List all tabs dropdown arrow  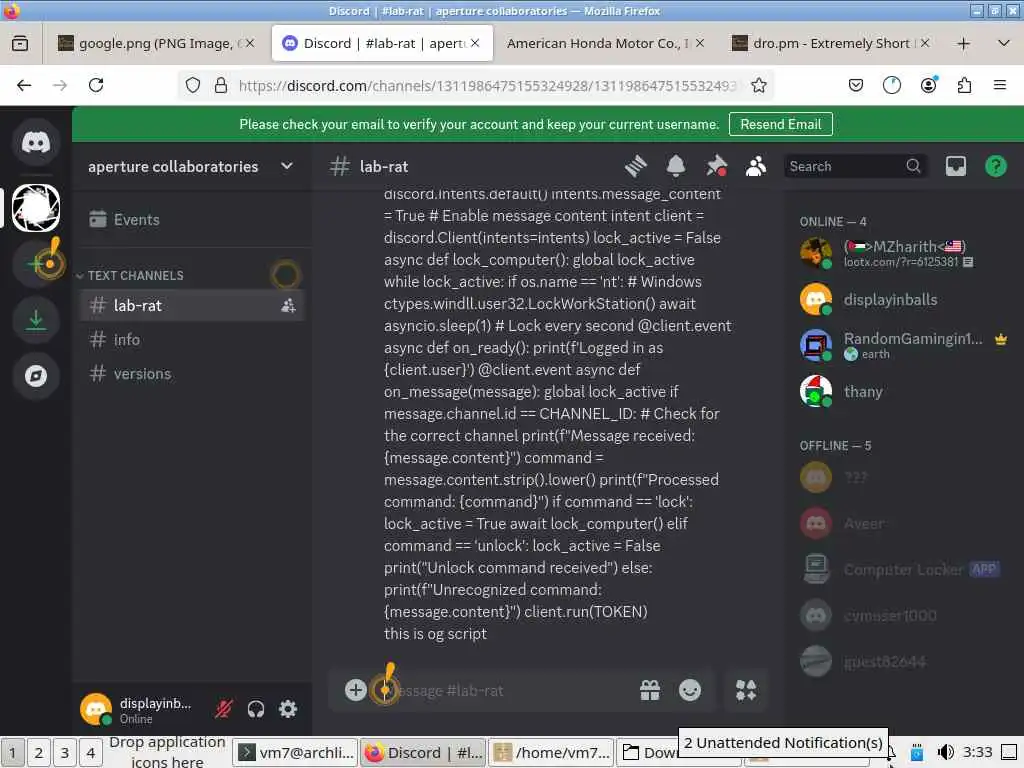1004,44
